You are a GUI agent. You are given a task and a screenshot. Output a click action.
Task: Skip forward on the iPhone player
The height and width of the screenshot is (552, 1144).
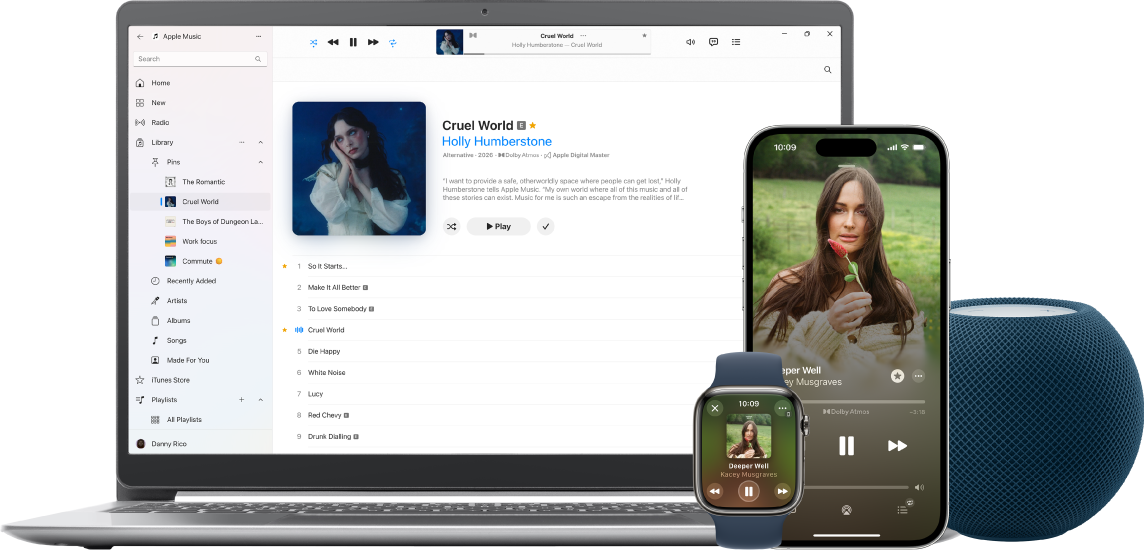click(x=897, y=446)
